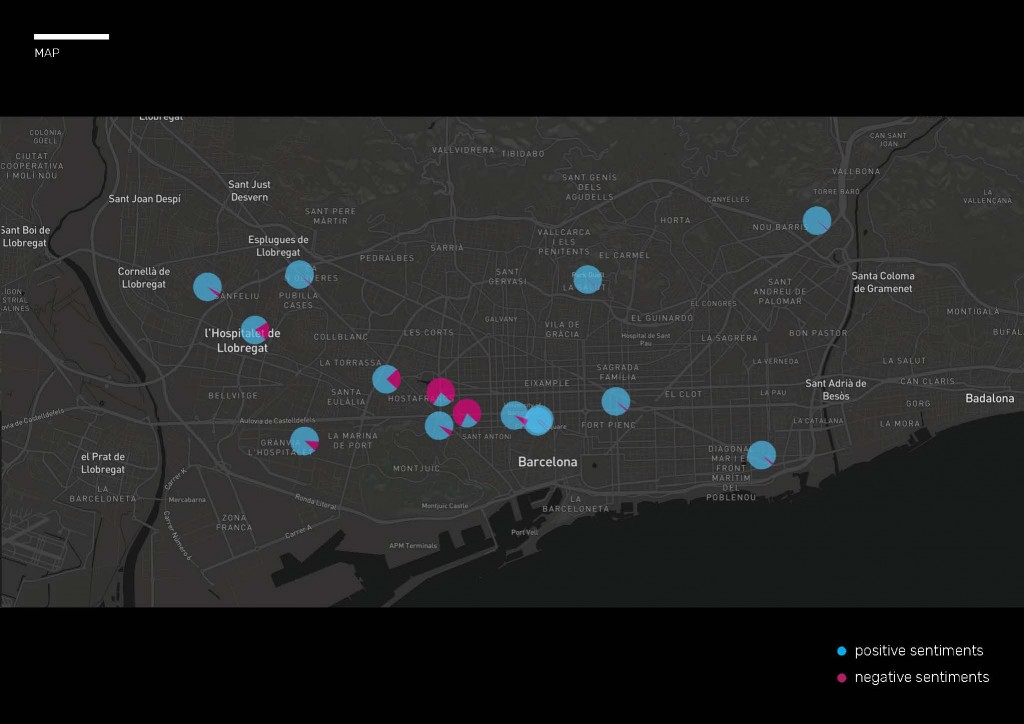Viewport: 1024px width, 724px height.
Task: Click the Badalona label on the map
Action: (x=989, y=398)
